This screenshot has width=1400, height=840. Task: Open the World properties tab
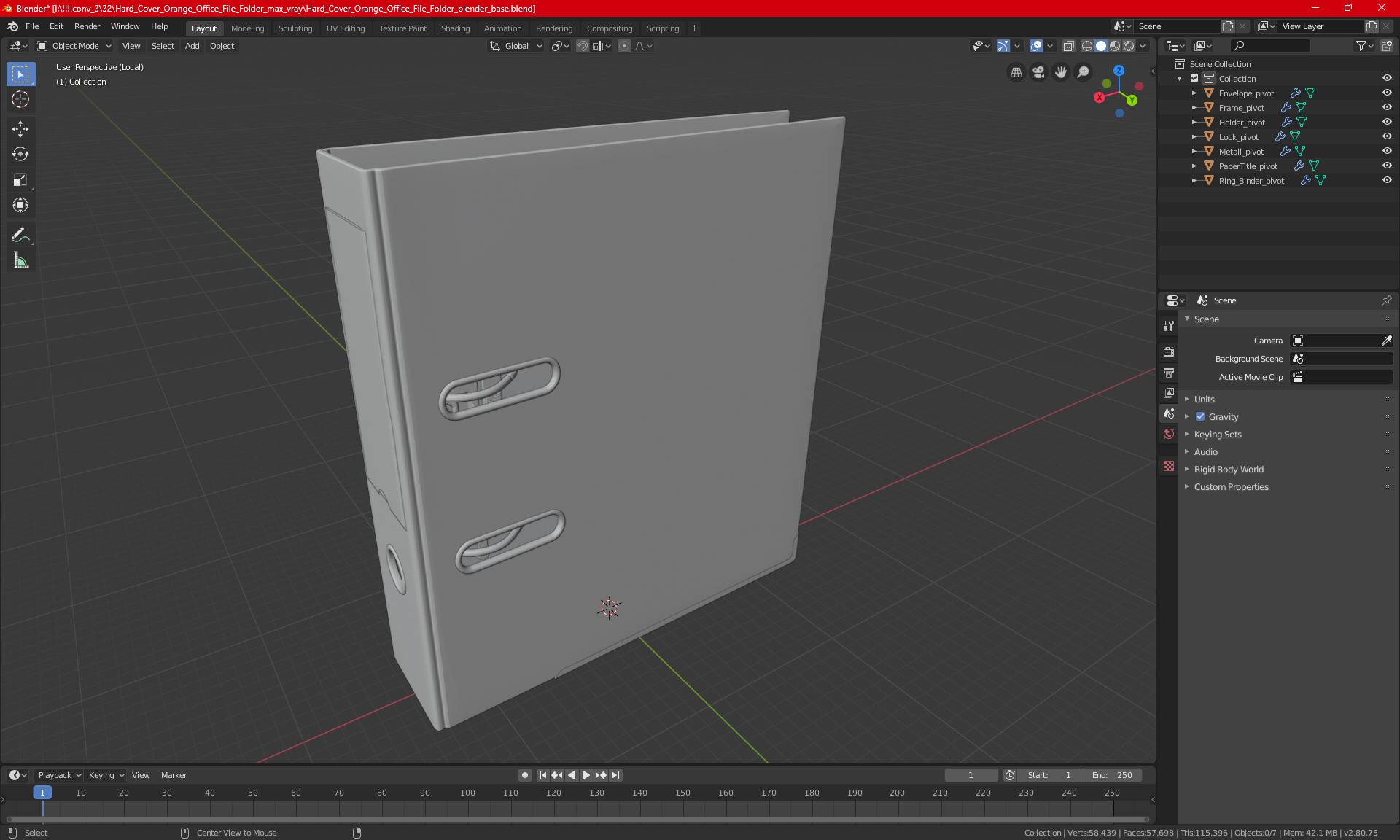pyautogui.click(x=1169, y=434)
